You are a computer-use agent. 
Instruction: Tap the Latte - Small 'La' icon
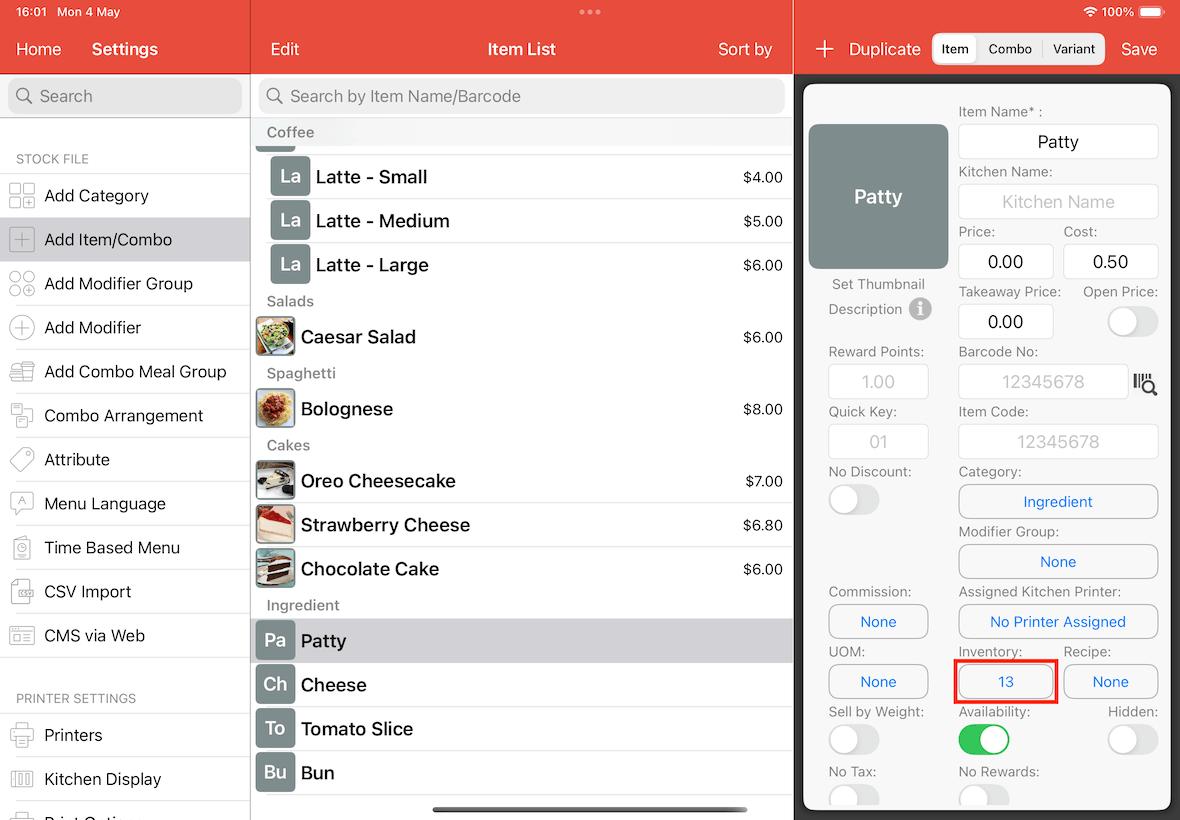(290, 177)
